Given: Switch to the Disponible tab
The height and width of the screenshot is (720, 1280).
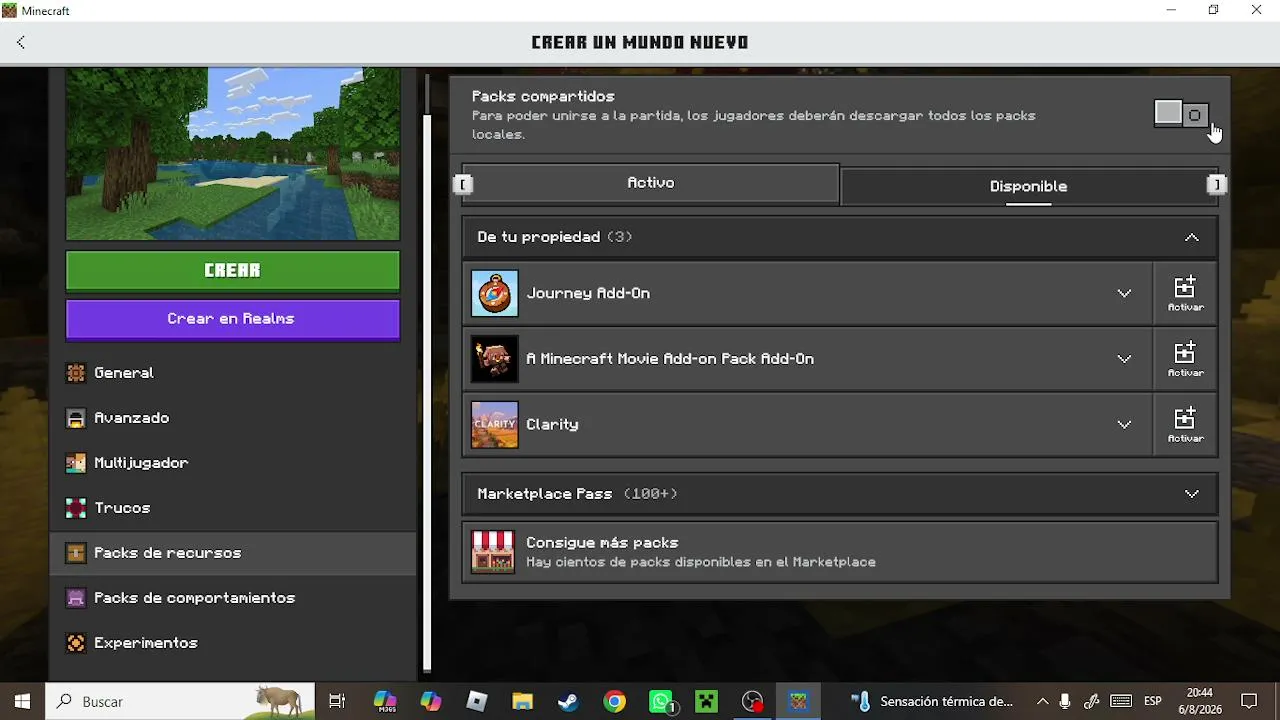Looking at the screenshot, I should (1028, 186).
